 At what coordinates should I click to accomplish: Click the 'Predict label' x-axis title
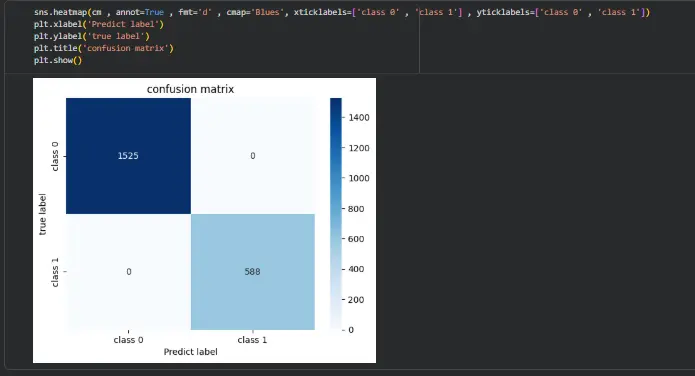click(191, 352)
